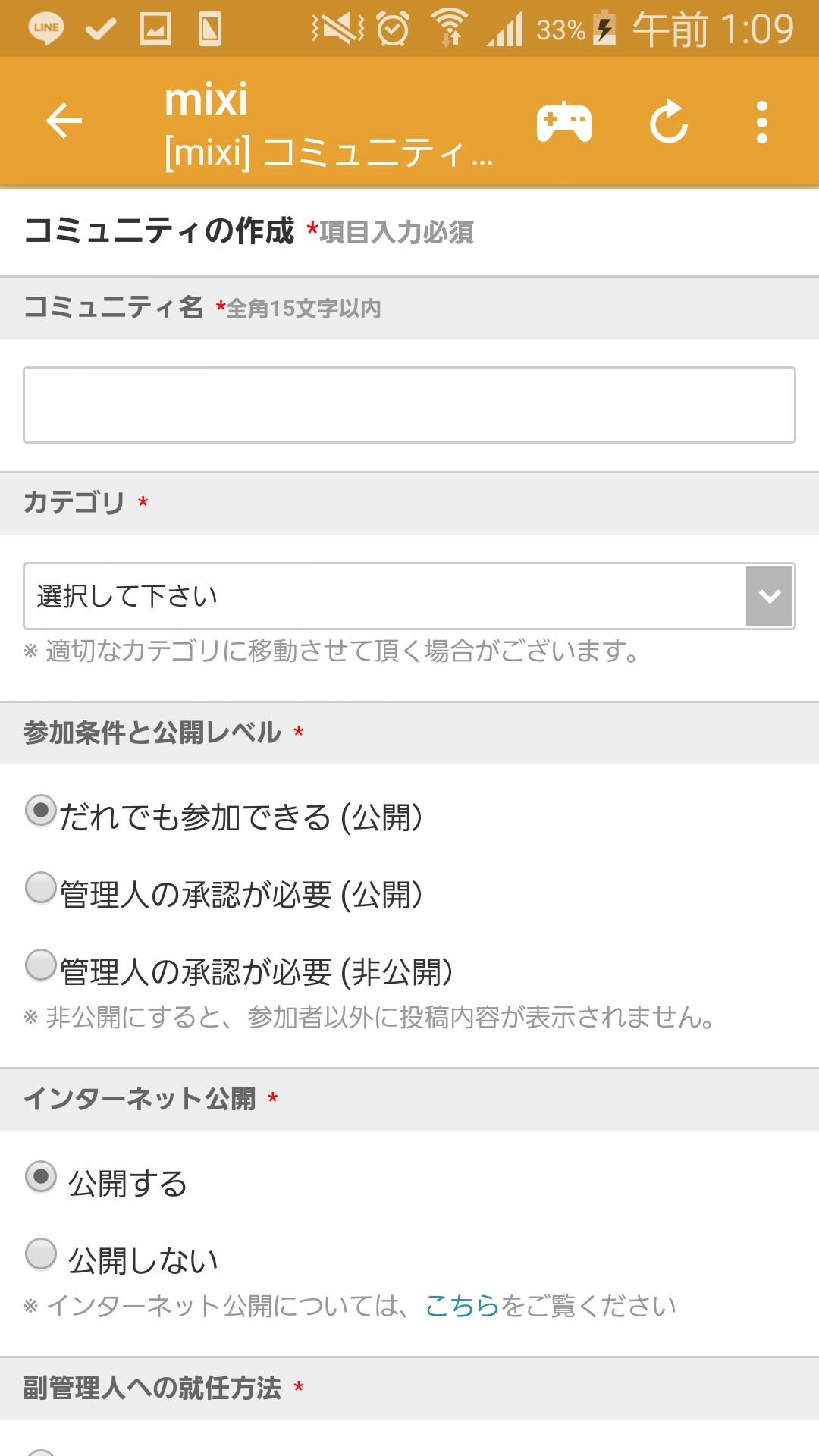Image resolution: width=819 pixels, height=1456 pixels.
Task: Tap the battery charging icon
Action: [604, 29]
